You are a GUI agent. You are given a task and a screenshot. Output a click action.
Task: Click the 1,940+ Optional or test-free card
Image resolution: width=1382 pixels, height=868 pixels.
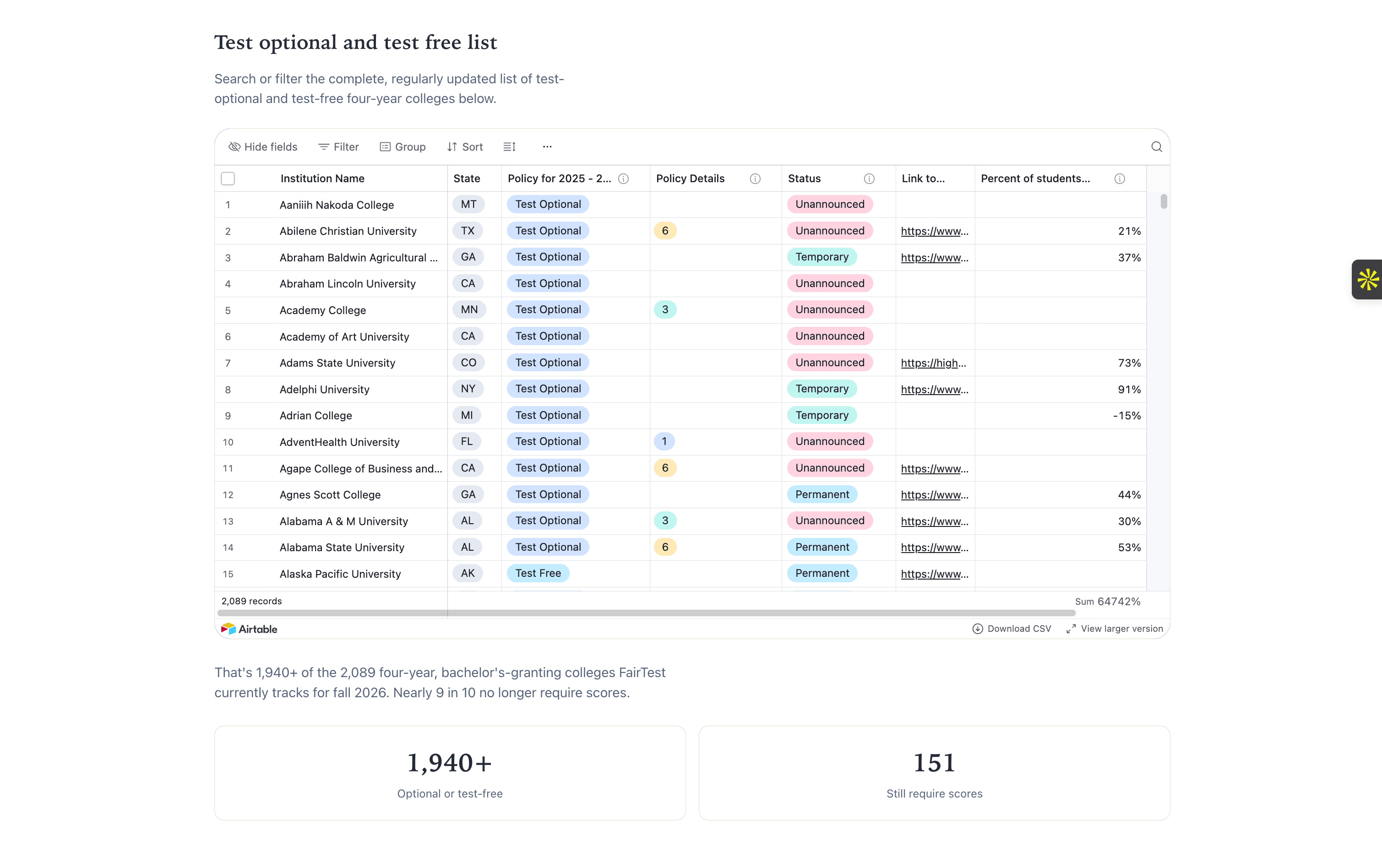click(x=450, y=773)
